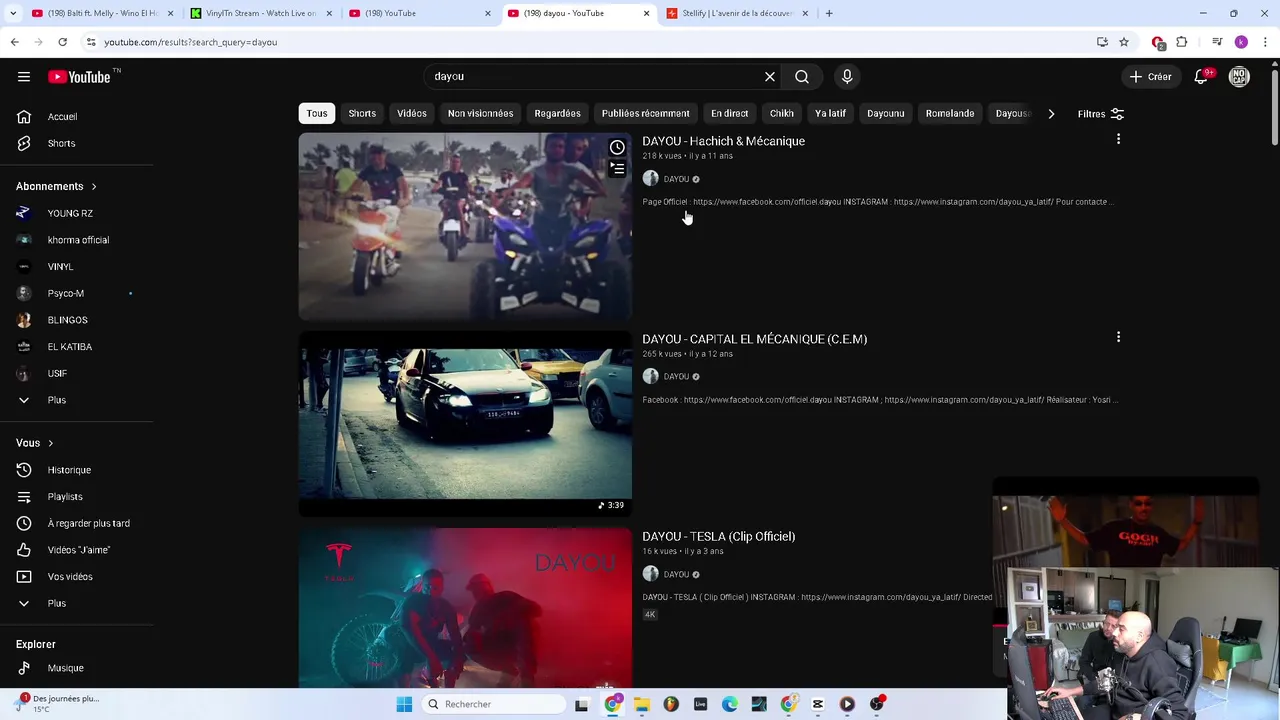1280x720 pixels.
Task: Run search with the magnifier button
Action: (802, 77)
